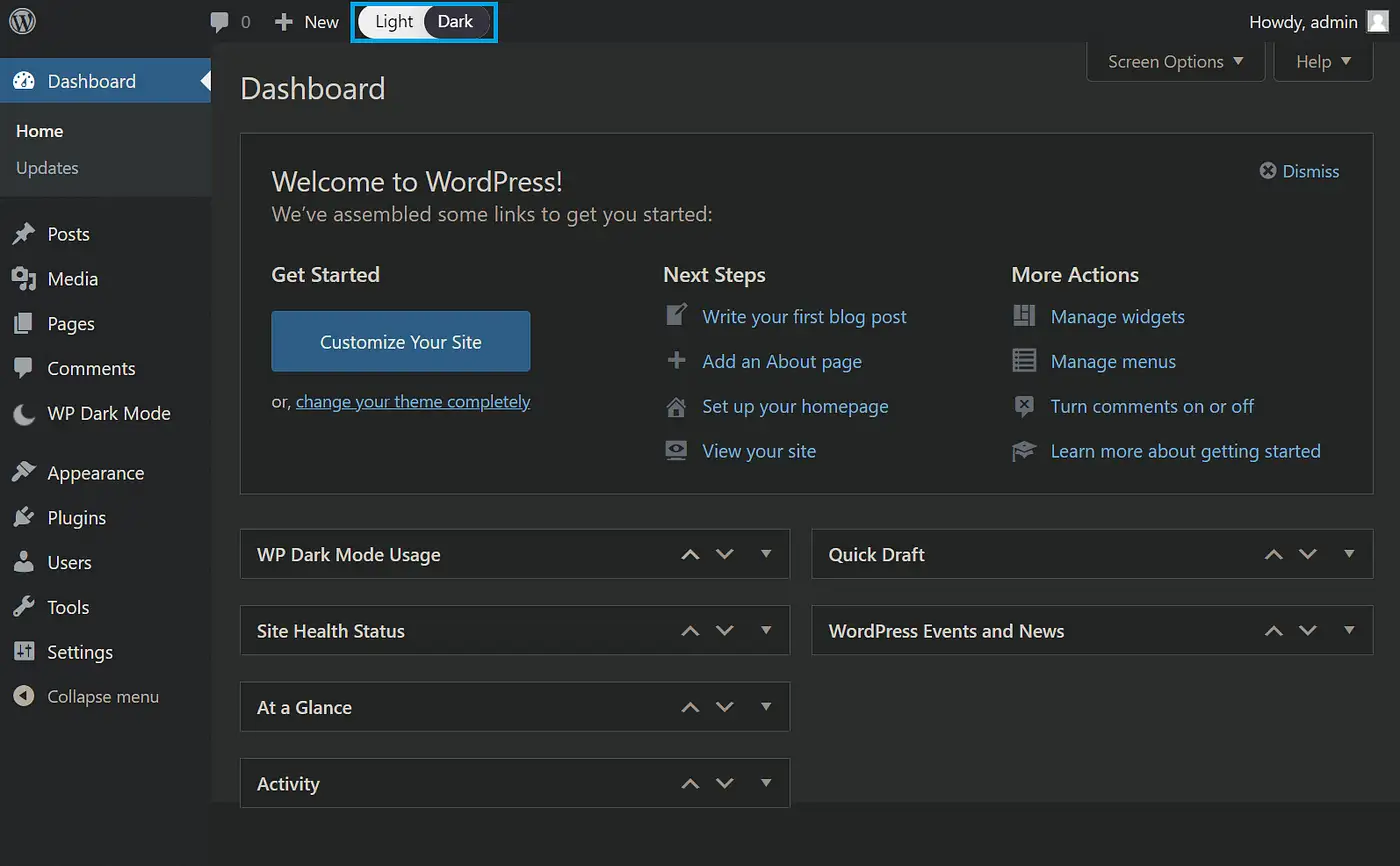Move WP Dark Mode Usage panel down
Image resolution: width=1400 pixels, height=866 pixels.
click(x=725, y=554)
